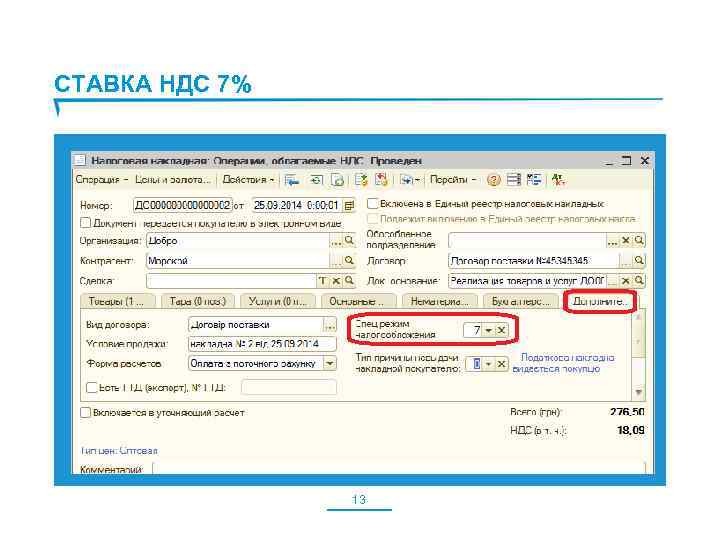Open Обособленное подразделение with magnifier icon
This screenshot has height=540, width=720.
[639, 240]
